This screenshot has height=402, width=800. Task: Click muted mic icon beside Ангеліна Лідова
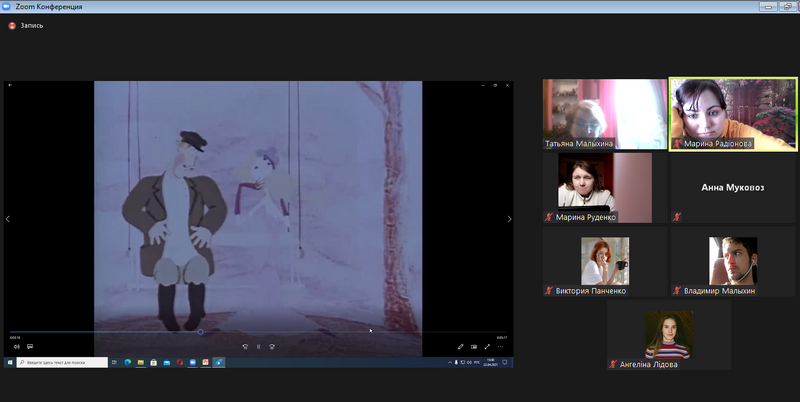click(613, 364)
